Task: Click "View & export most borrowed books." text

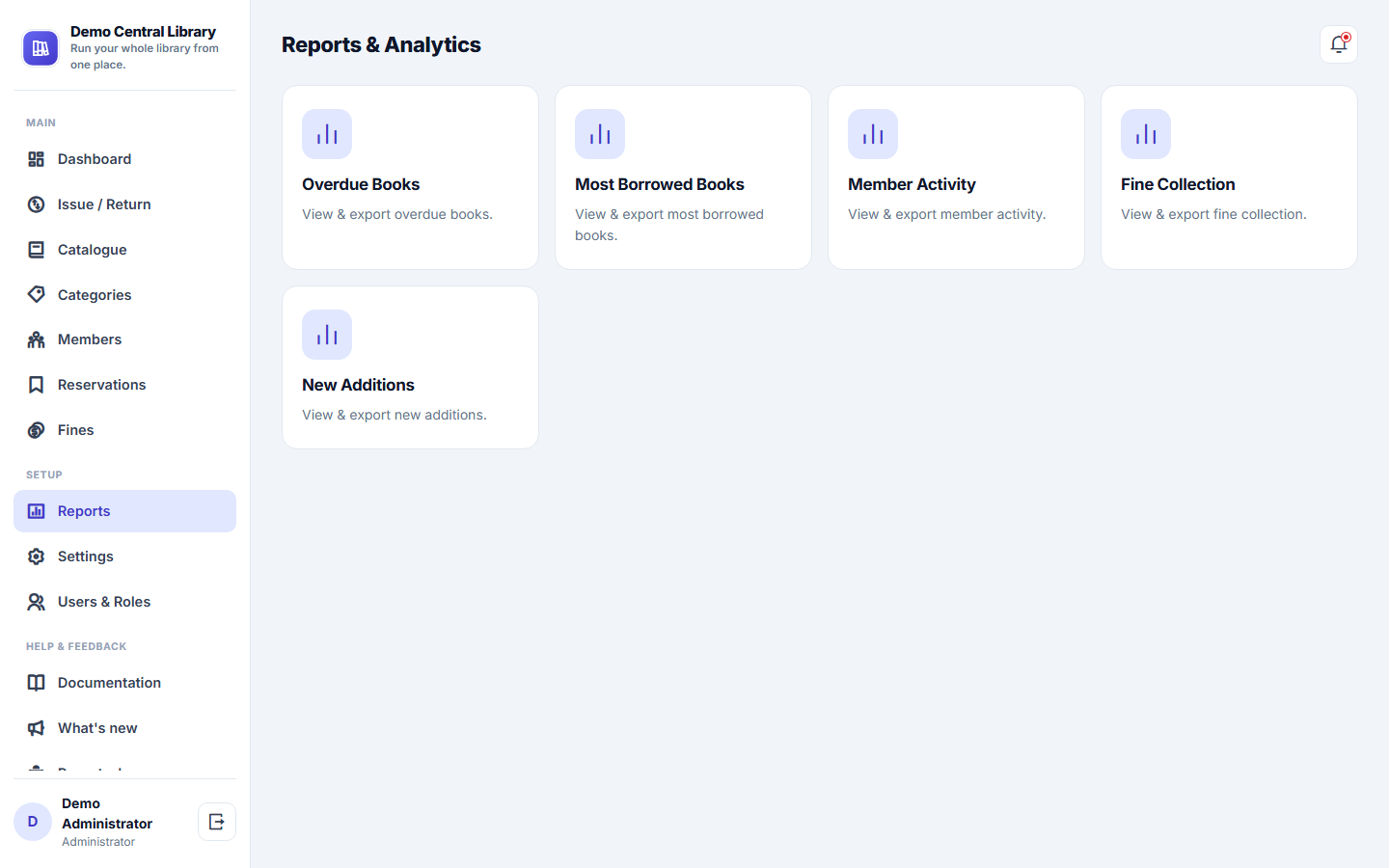Action: click(669, 225)
